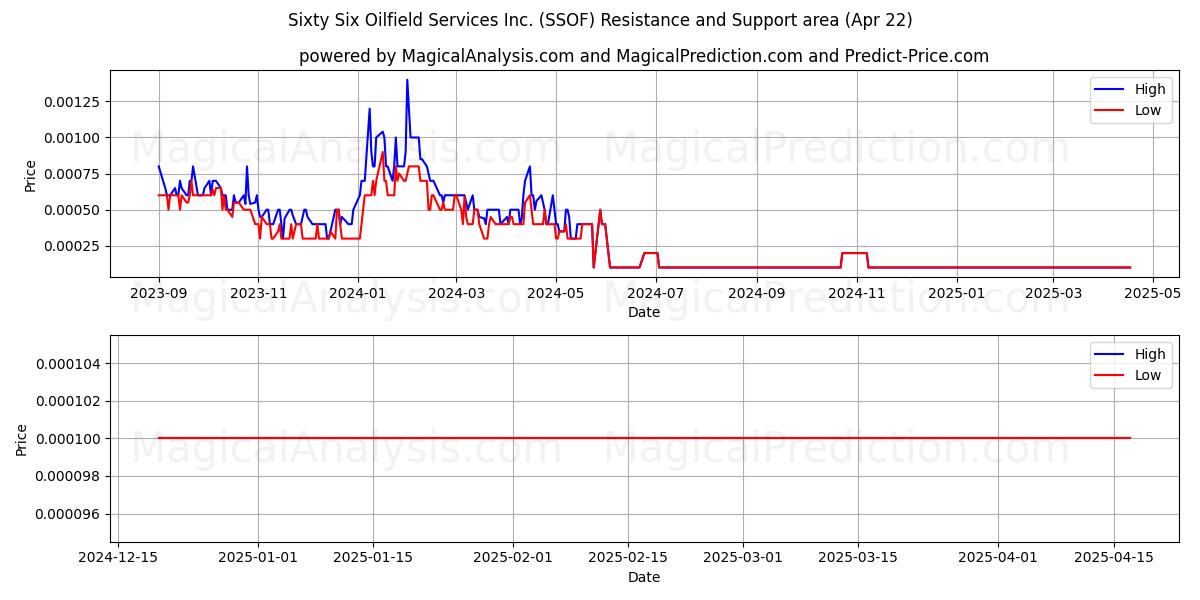Click the Date axis title under bottom chart
The width and height of the screenshot is (1200, 600).
point(644,577)
